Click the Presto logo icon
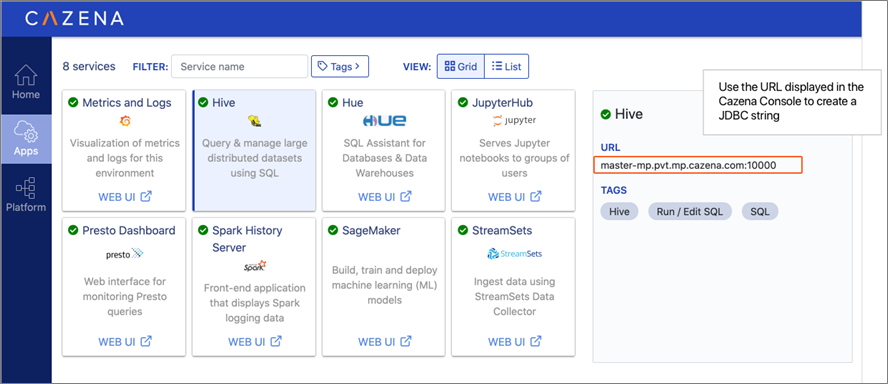Image resolution: width=888 pixels, height=384 pixels. 125,254
